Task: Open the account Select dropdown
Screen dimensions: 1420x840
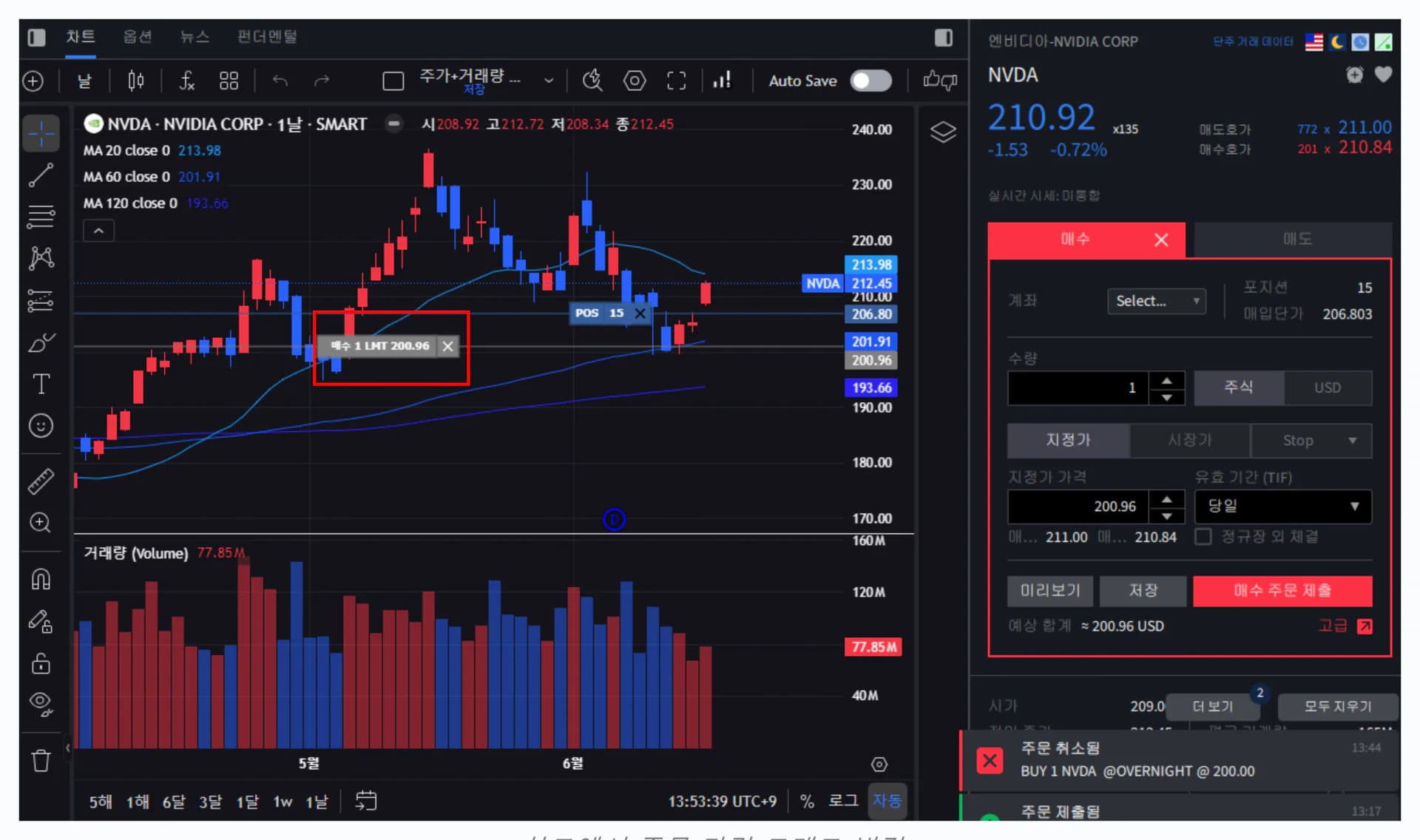Action: click(1156, 301)
